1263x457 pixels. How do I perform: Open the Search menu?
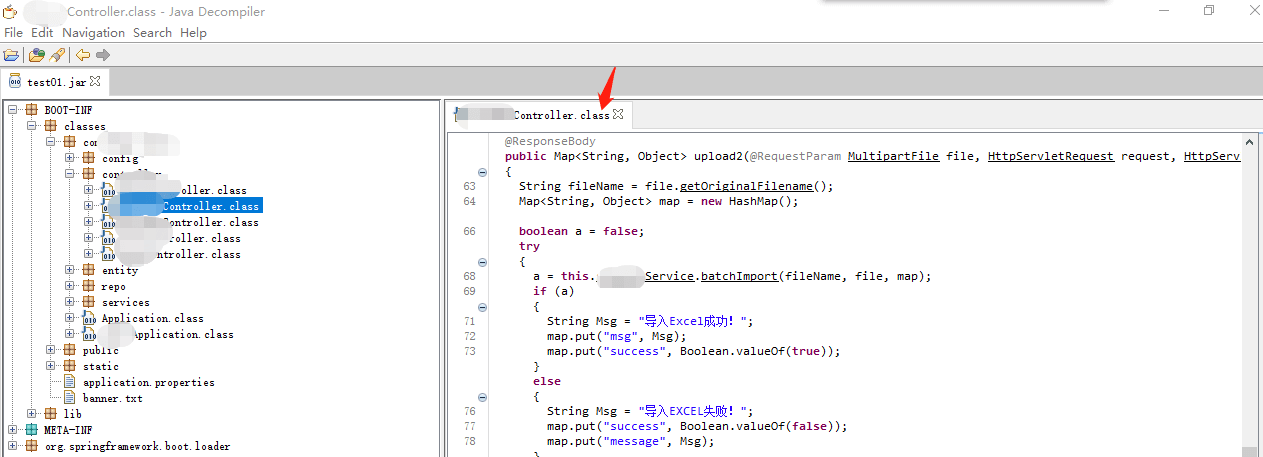click(x=152, y=33)
